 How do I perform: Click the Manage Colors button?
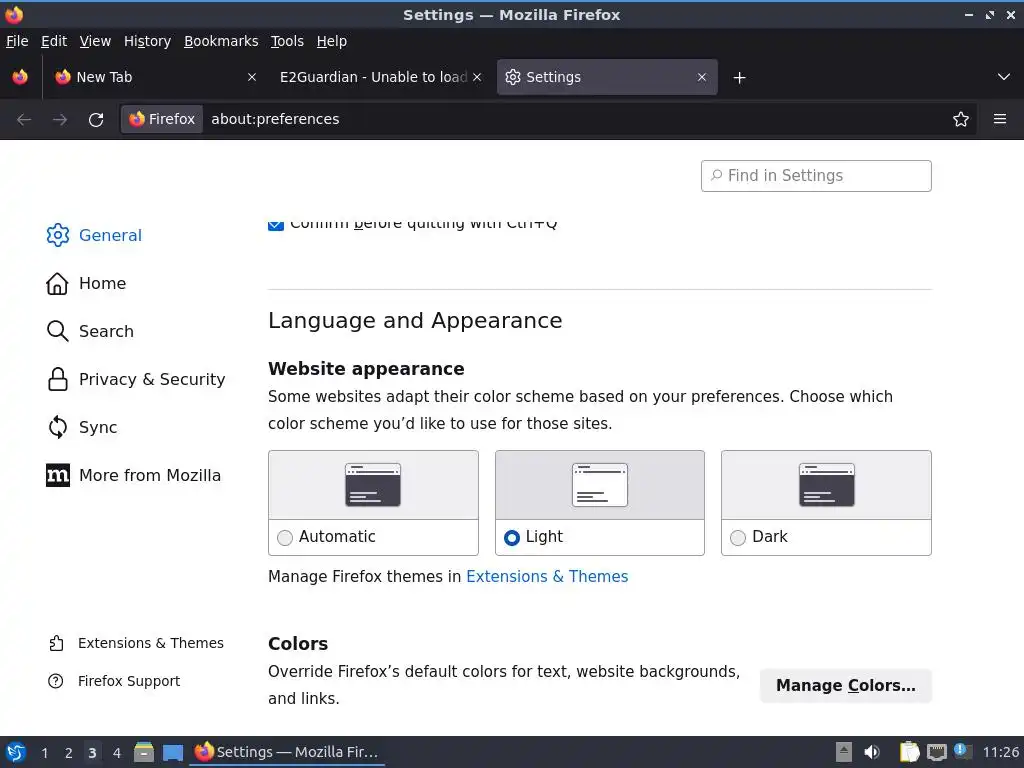(846, 686)
